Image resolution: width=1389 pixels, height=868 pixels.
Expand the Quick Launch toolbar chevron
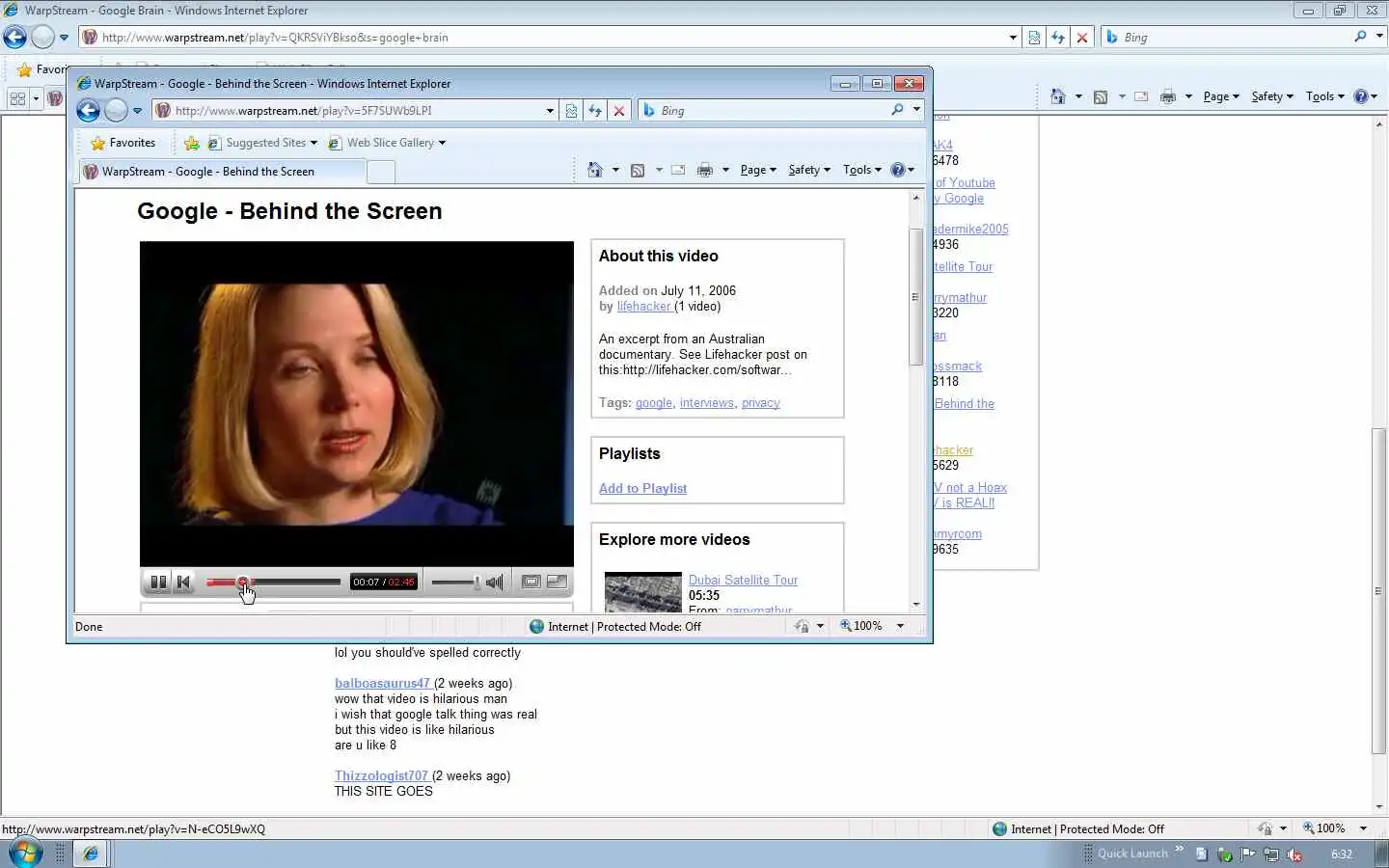1179,850
